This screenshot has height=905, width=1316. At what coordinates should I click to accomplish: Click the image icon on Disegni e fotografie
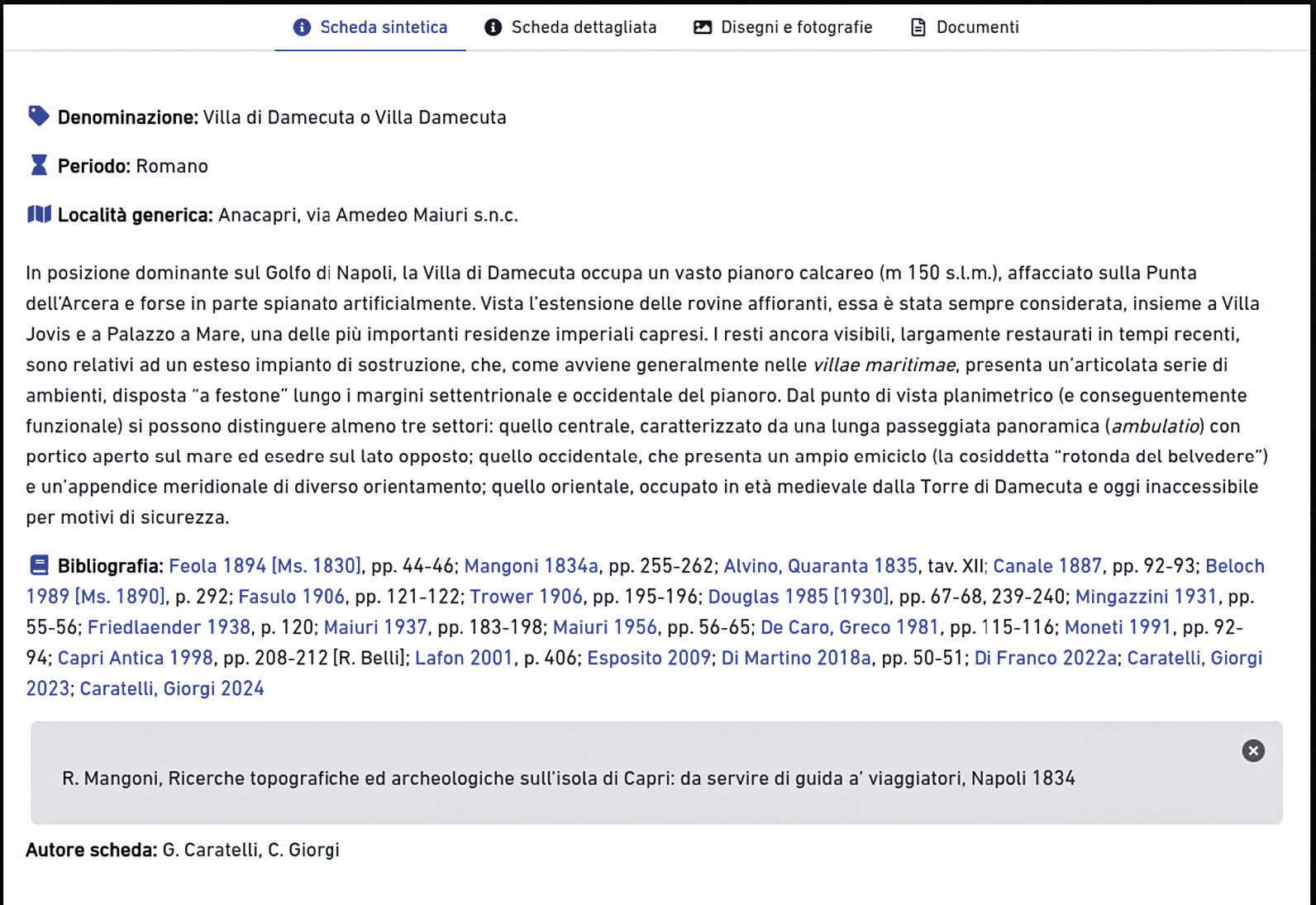click(x=702, y=27)
